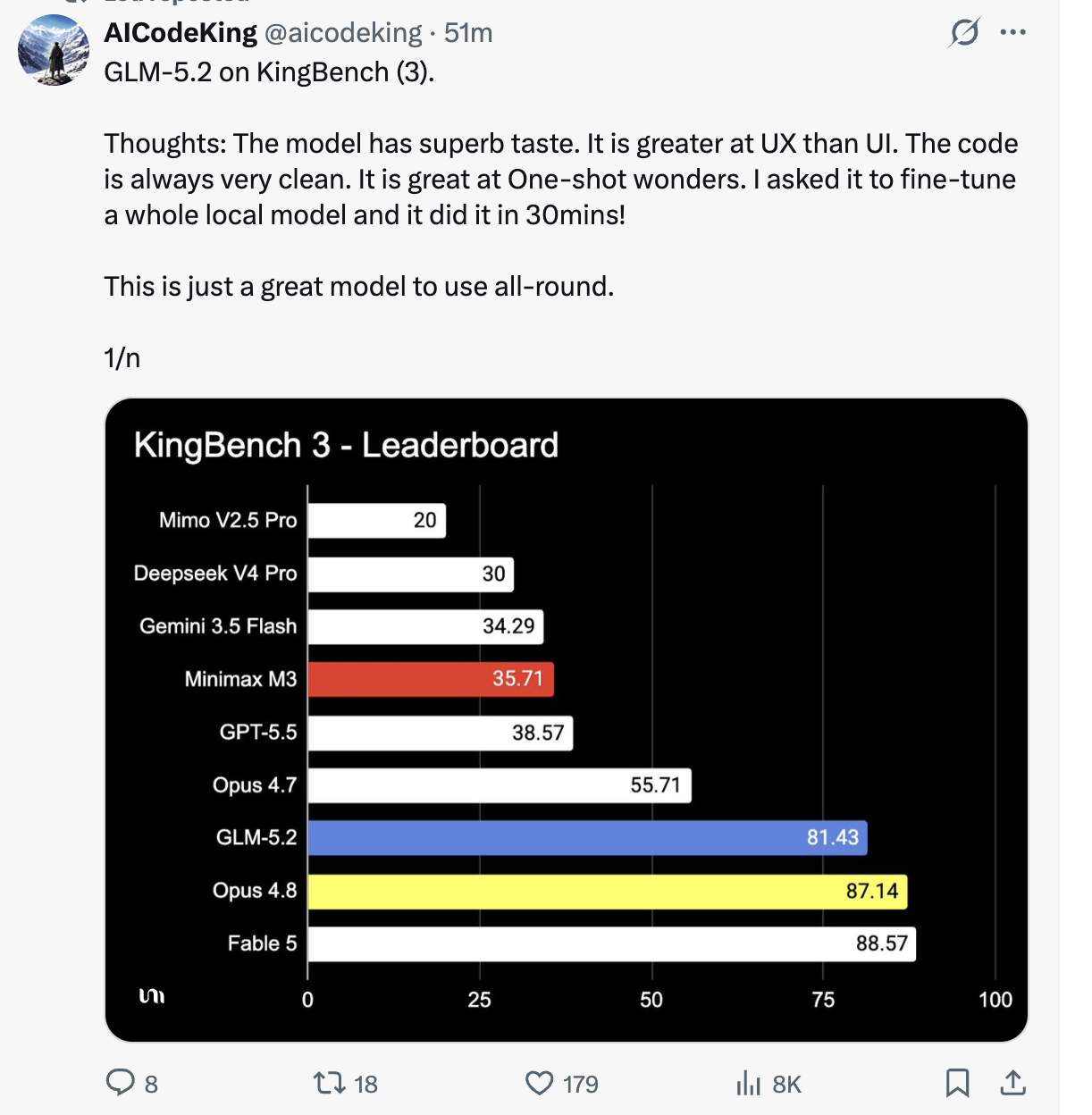Click the Grok explain icon
1092x1115 pixels.
click(x=964, y=33)
